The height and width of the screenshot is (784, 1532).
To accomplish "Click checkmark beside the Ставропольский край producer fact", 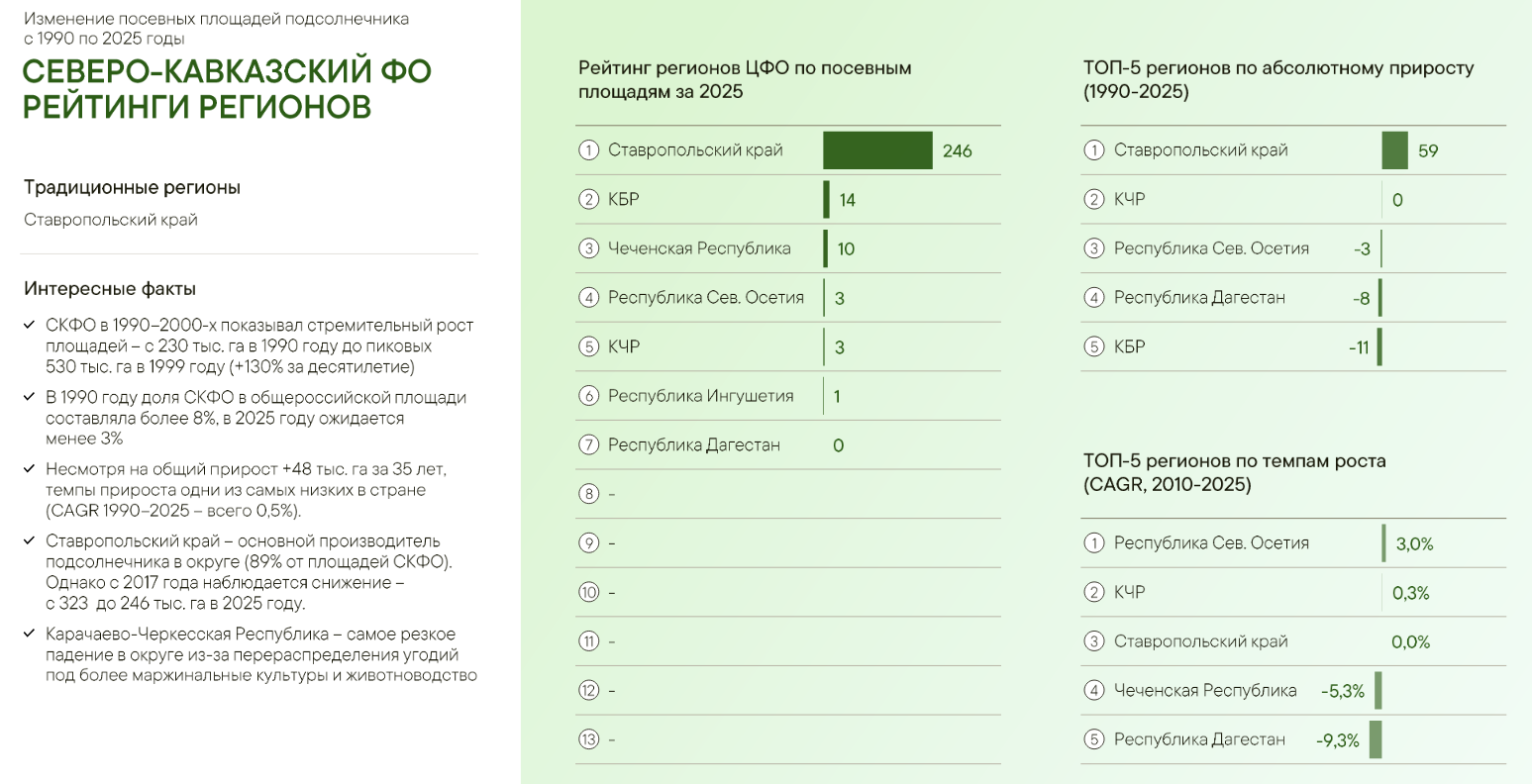I will click(x=30, y=541).
